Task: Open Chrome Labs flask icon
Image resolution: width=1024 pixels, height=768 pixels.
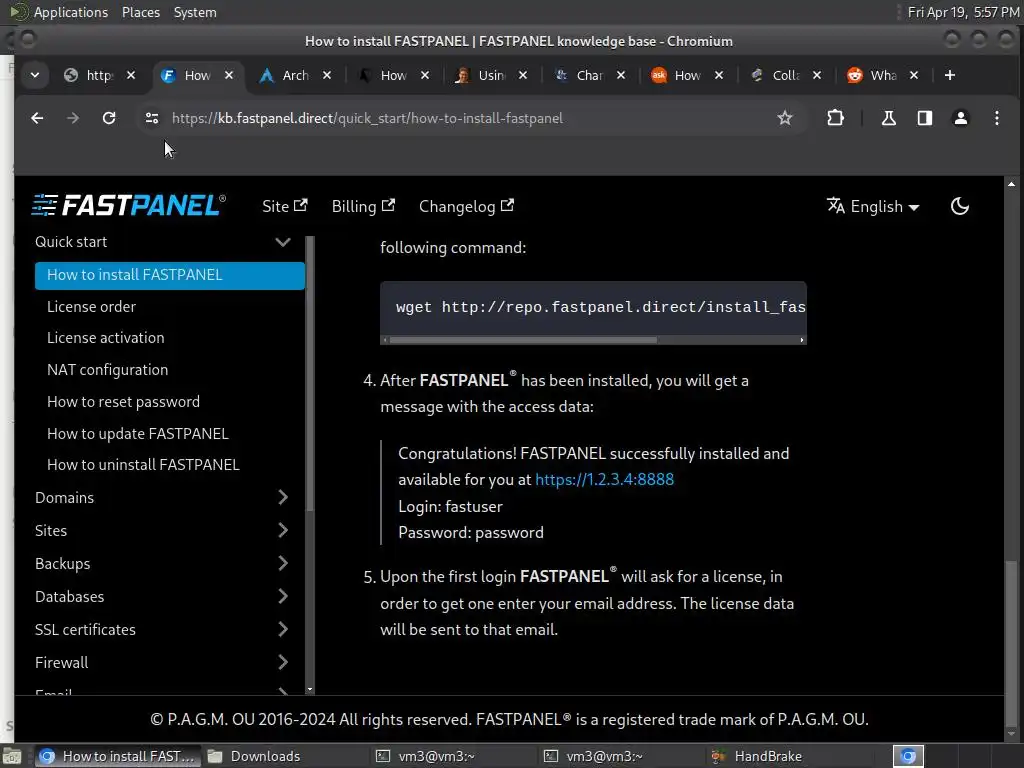Action: pyautogui.click(x=889, y=118)
